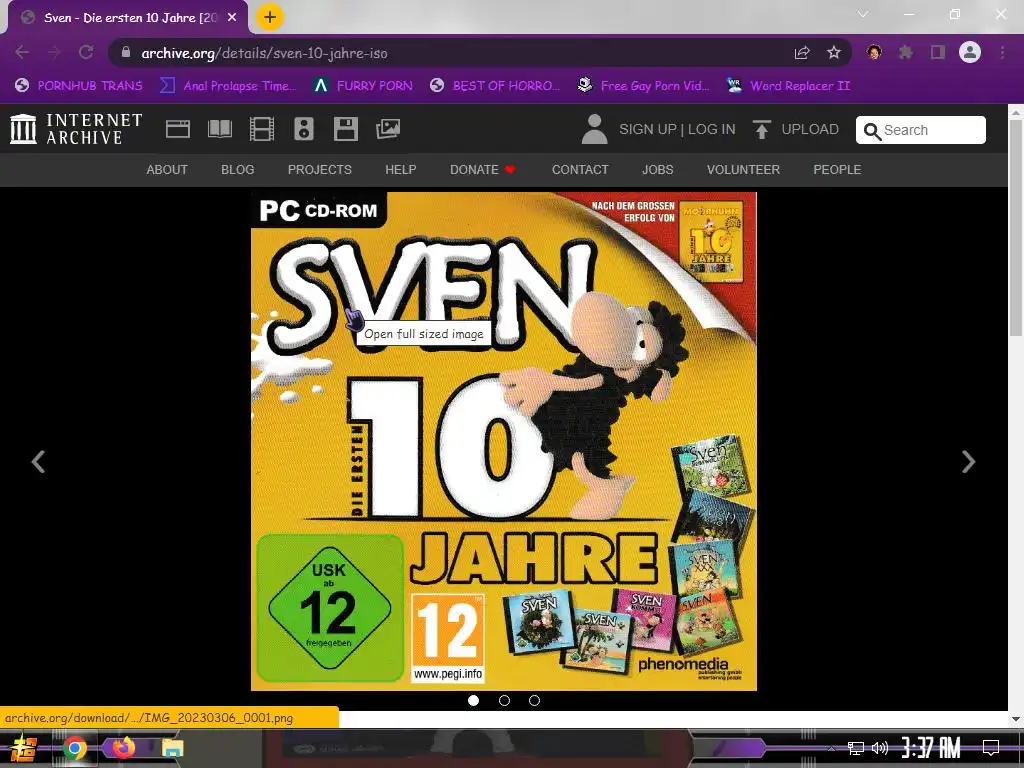Click the Extensions puzzle icon

coord(906,52)
